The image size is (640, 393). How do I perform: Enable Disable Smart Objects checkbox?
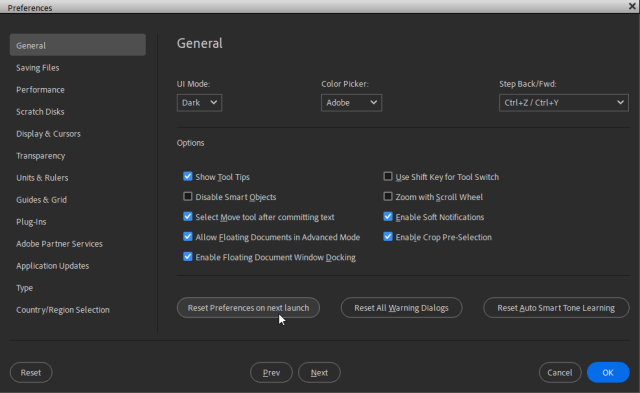tap(188, 196)
